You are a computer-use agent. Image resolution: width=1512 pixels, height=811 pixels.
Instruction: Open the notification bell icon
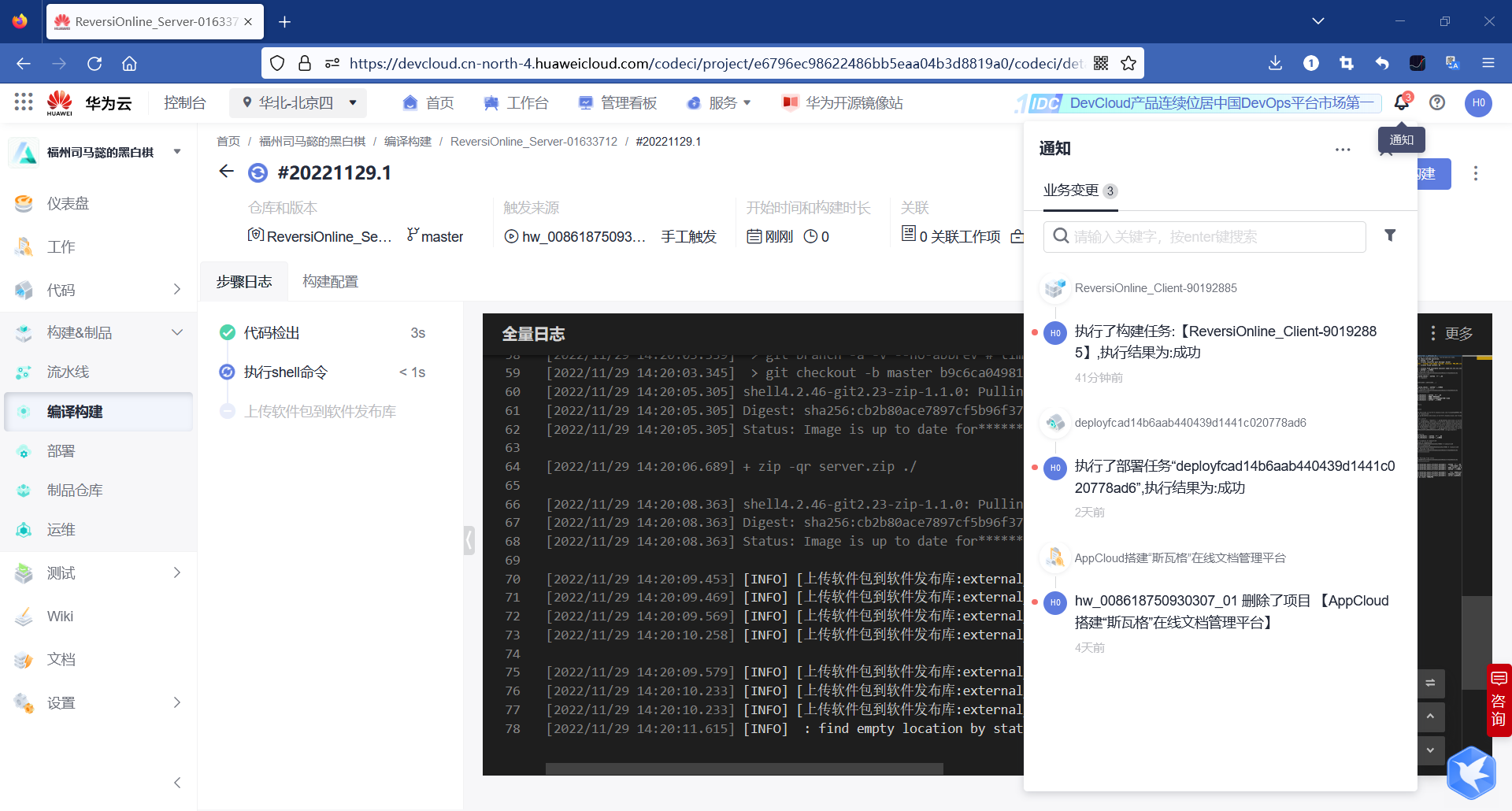click(1402, 102)
